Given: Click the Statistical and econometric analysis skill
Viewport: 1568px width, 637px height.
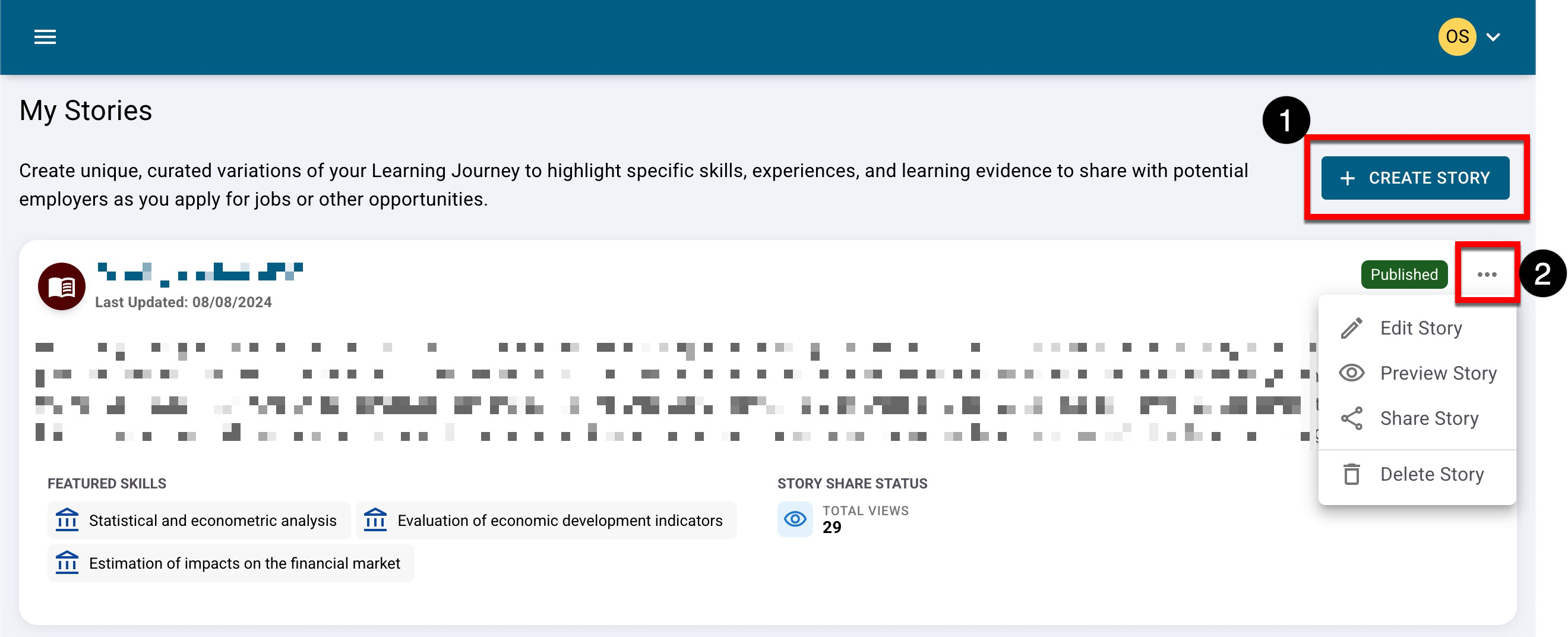Looking at the screenshot, I should pos(199,521).
